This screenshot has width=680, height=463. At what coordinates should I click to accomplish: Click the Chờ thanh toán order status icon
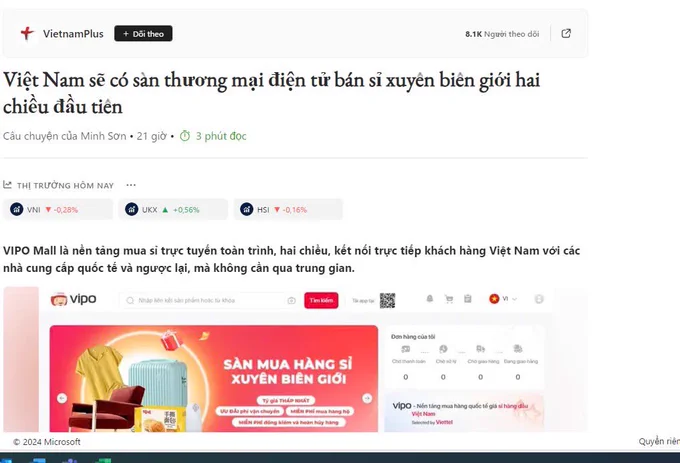pyautogui.click(x=406, y=349)
